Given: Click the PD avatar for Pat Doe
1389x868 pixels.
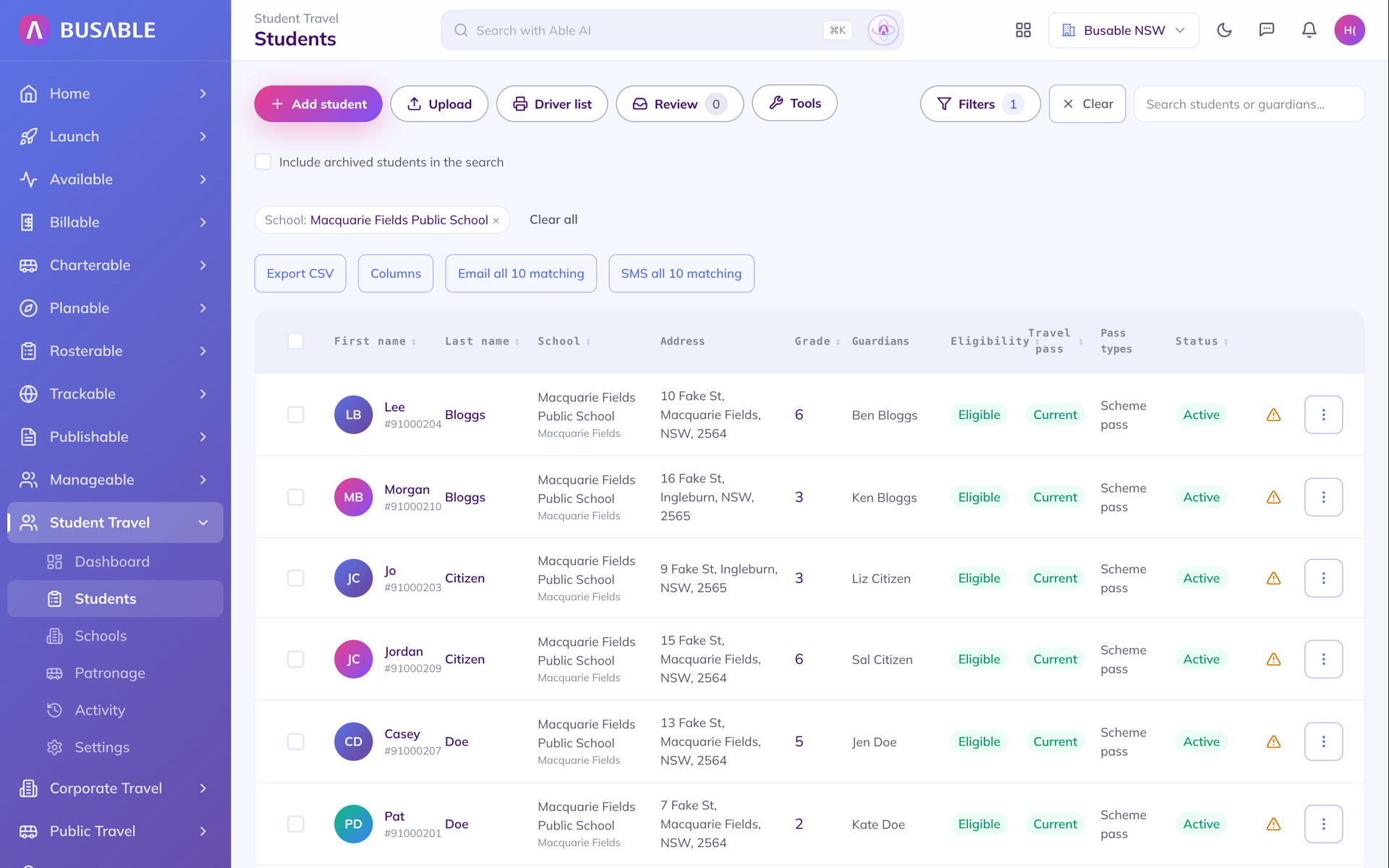Looking at the screenshot, I should click(x=353, y=824).
